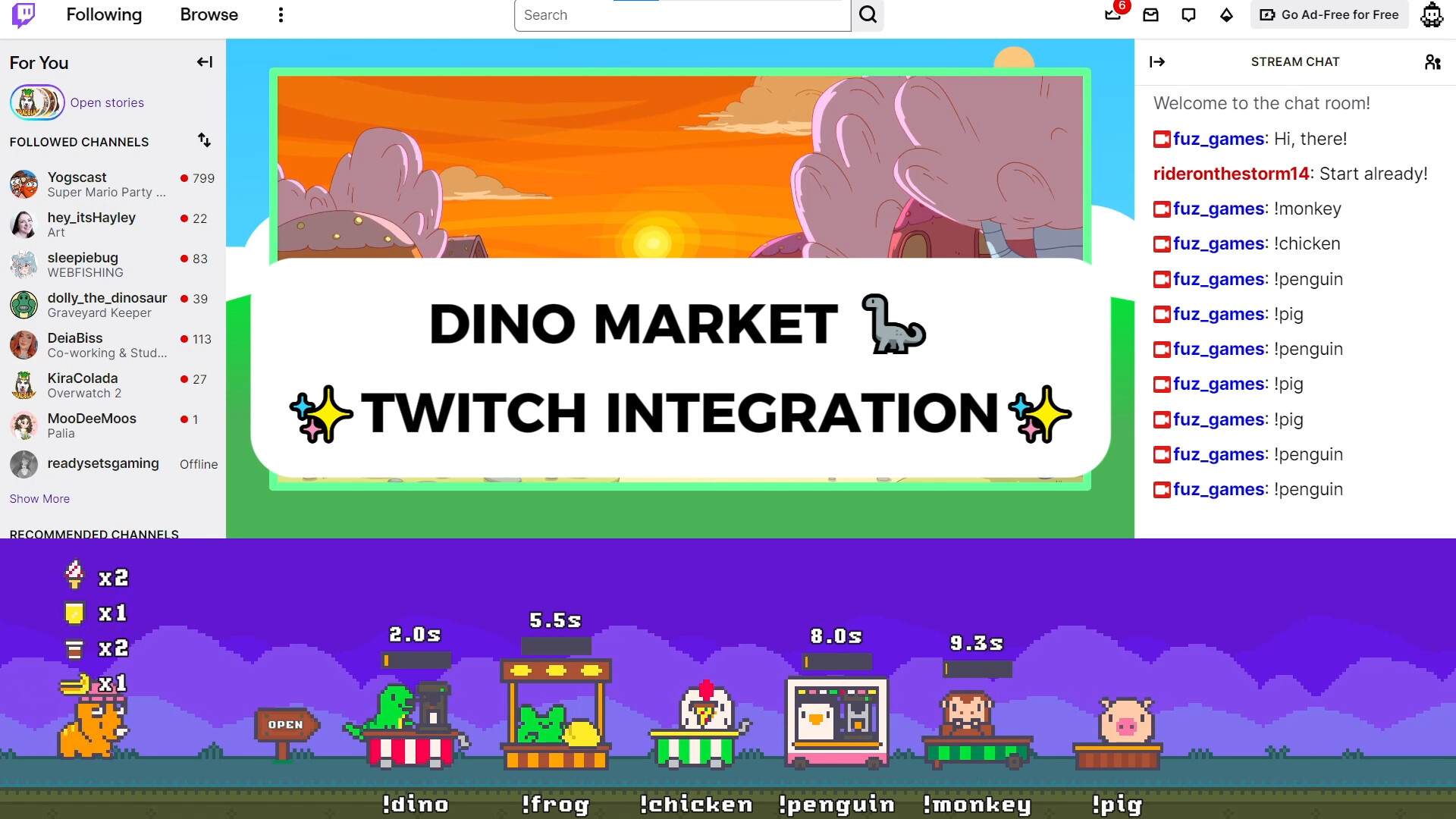Collapse the For You sidebar
Image resolution: width=1456 pixels, height=819 pixels.
point(204,62)
